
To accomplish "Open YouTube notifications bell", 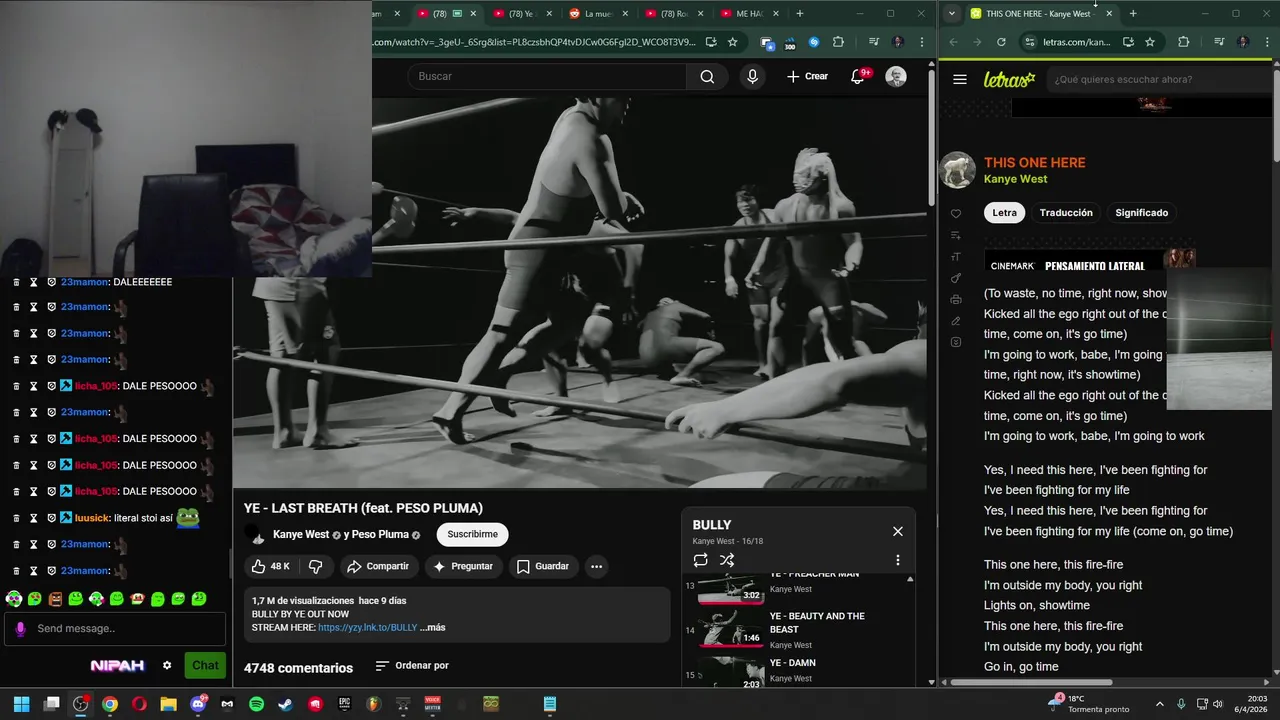I will 858,76.
